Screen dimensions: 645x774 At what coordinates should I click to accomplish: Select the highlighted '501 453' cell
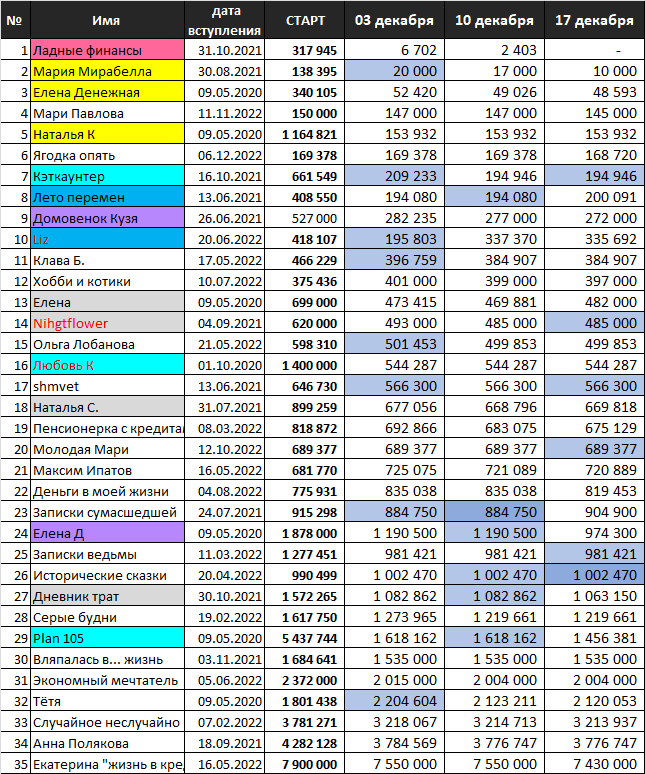point(394,344)
